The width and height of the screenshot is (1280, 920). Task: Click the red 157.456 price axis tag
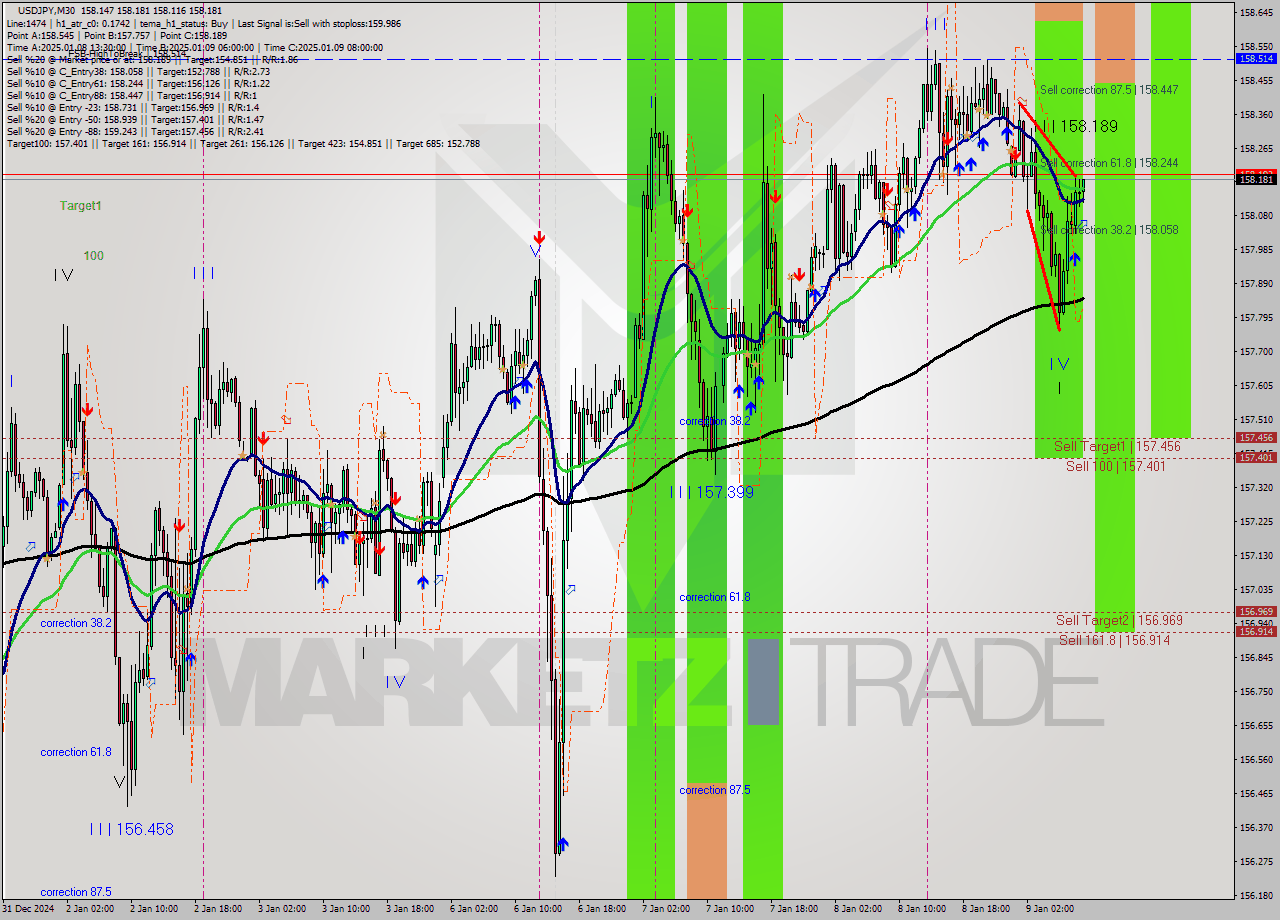coord(1256,438)
